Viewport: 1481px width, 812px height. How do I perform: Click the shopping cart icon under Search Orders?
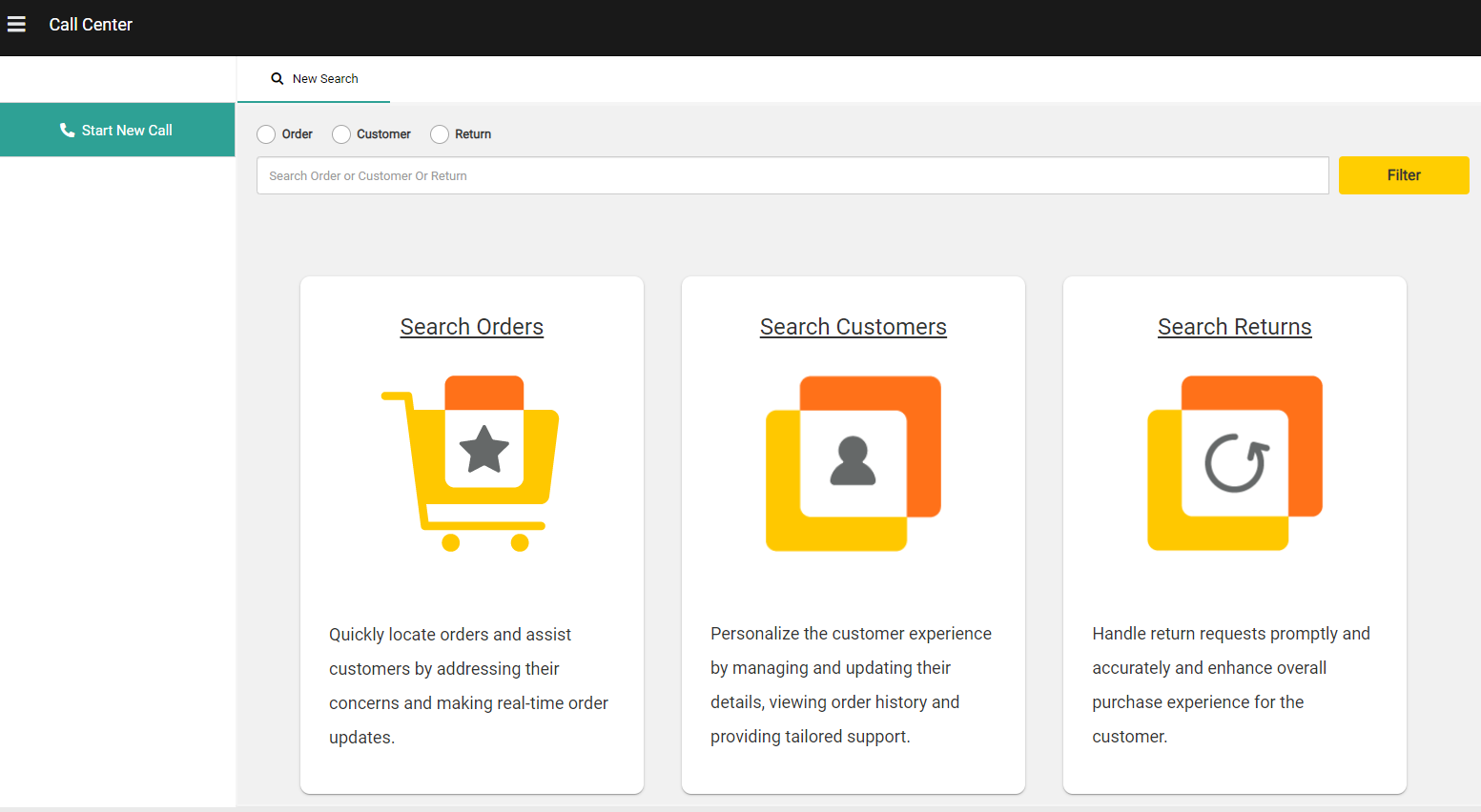[471, 464]
